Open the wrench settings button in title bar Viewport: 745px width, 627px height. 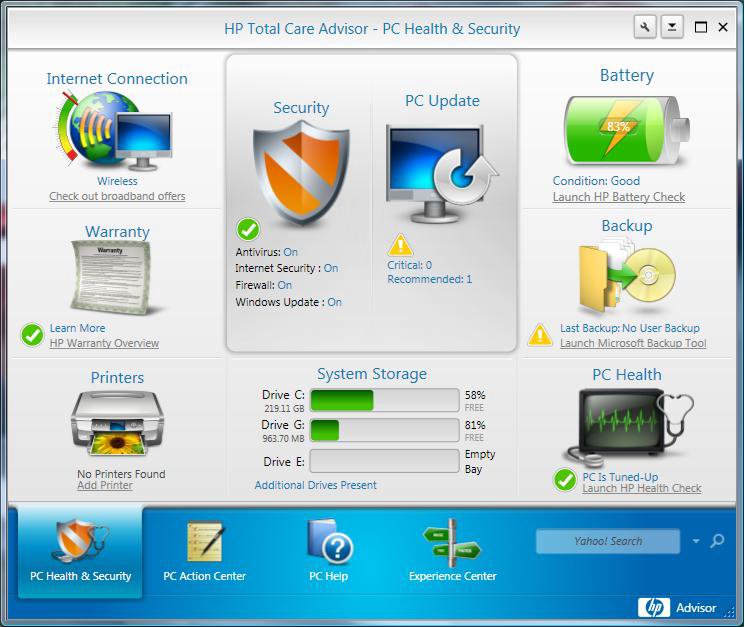coord(645,27)
